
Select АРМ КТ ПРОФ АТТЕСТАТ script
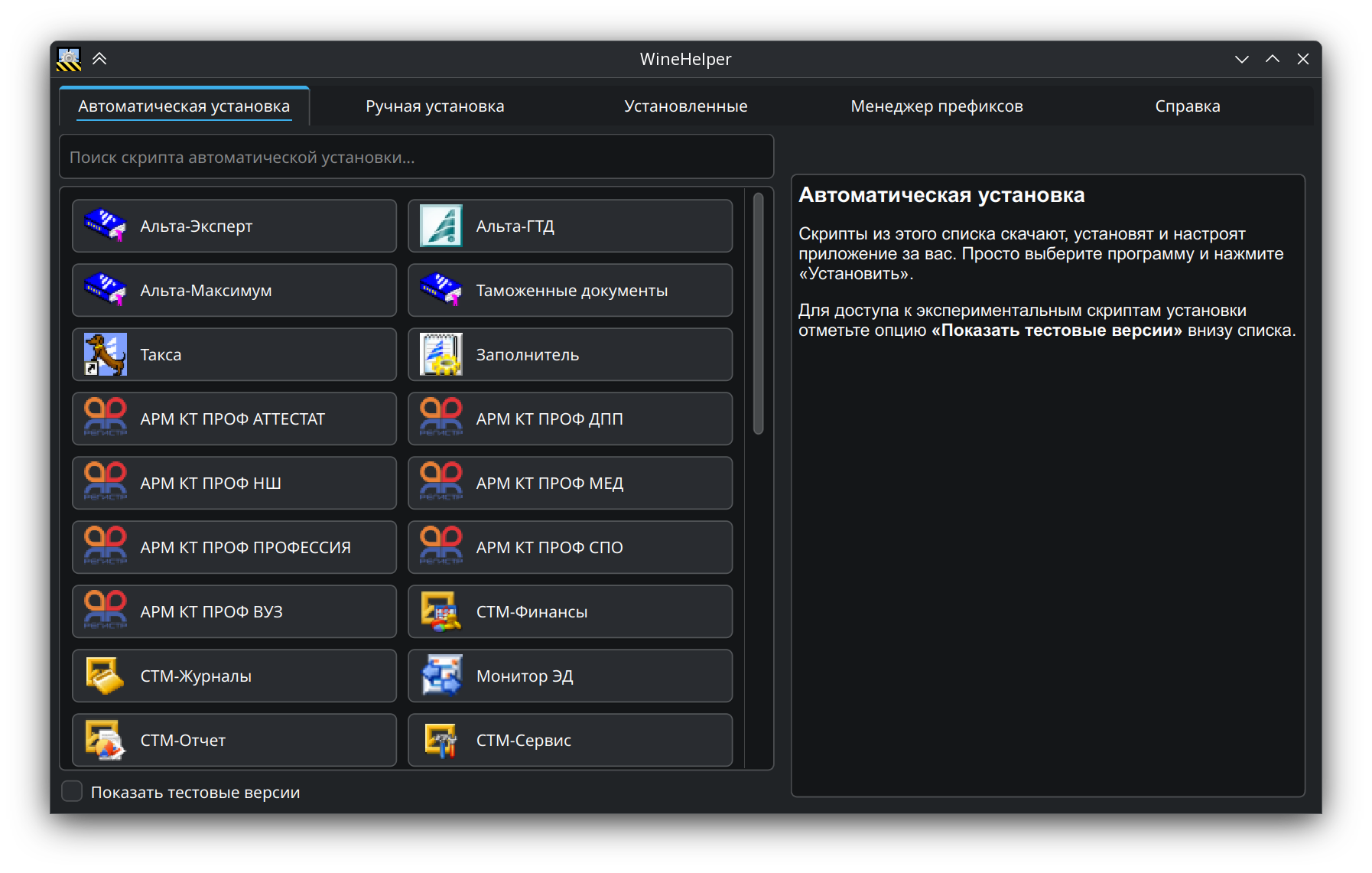tap(233, 419)
